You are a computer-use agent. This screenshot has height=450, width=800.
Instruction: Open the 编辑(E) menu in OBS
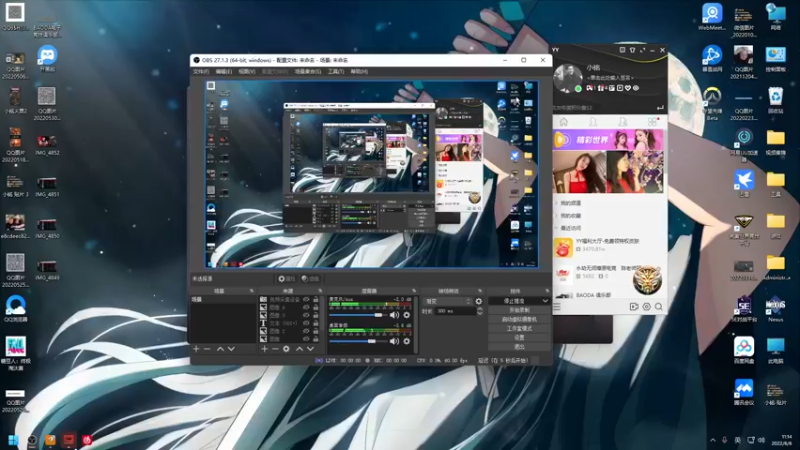click(x=223, y=72)
